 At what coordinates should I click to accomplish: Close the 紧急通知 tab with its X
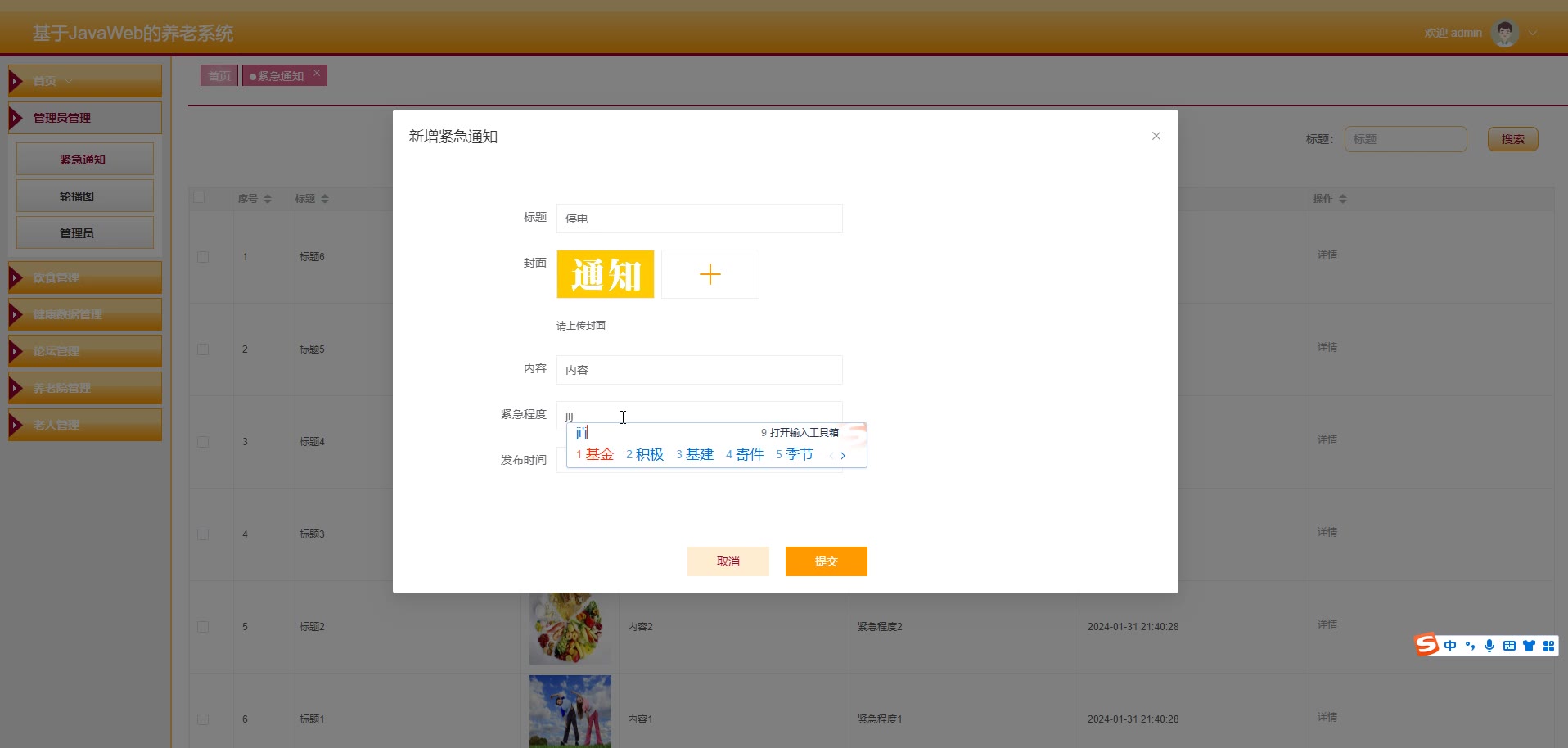[317, 73]
